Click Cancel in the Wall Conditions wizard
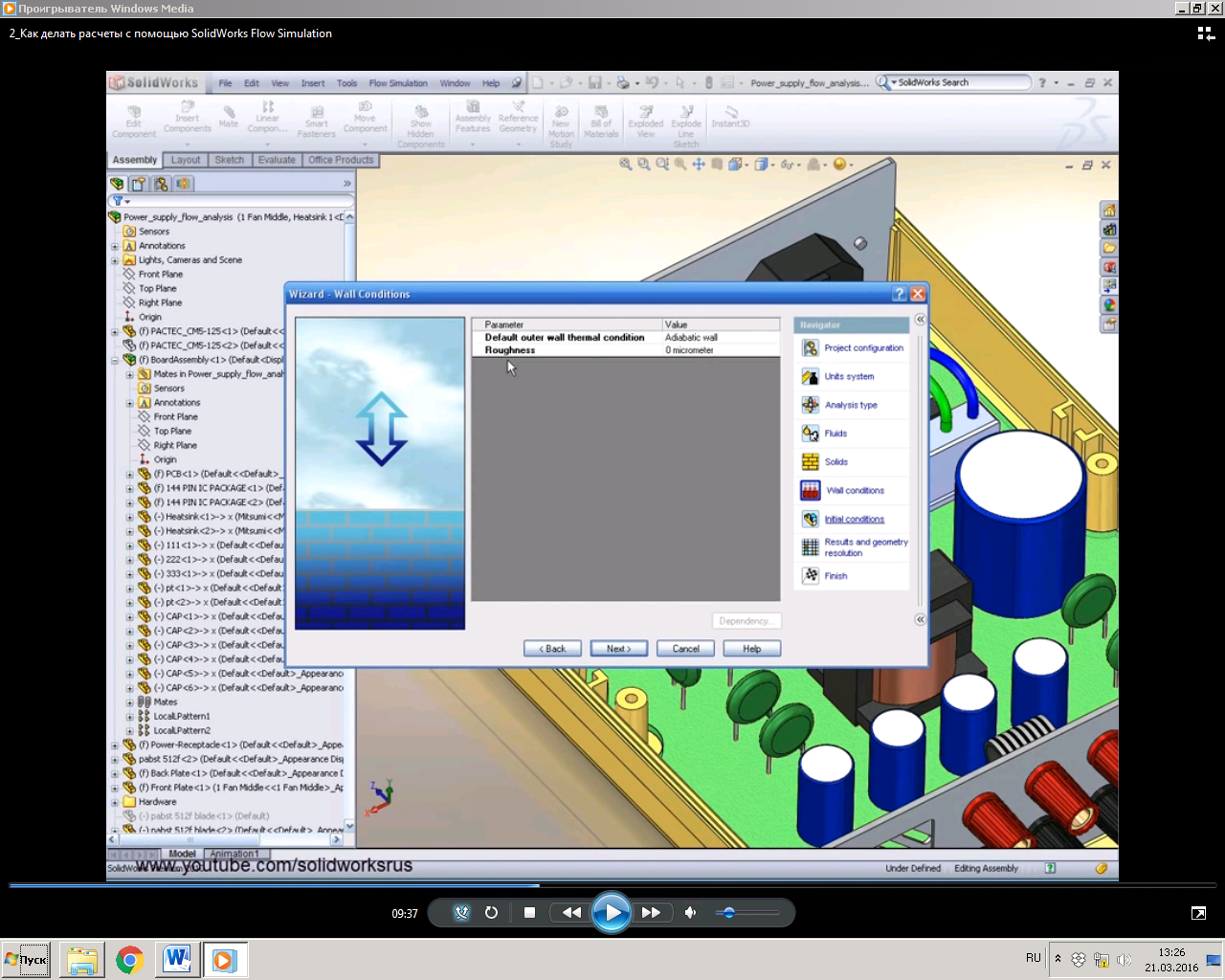This screenshot has width=1225, height=980. point(685,649)
